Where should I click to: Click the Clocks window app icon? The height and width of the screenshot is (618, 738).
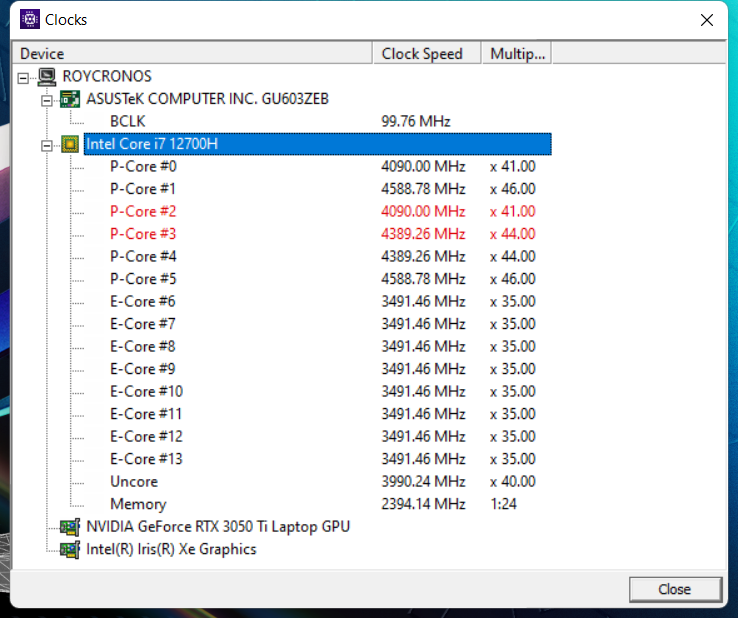point(30,19)
